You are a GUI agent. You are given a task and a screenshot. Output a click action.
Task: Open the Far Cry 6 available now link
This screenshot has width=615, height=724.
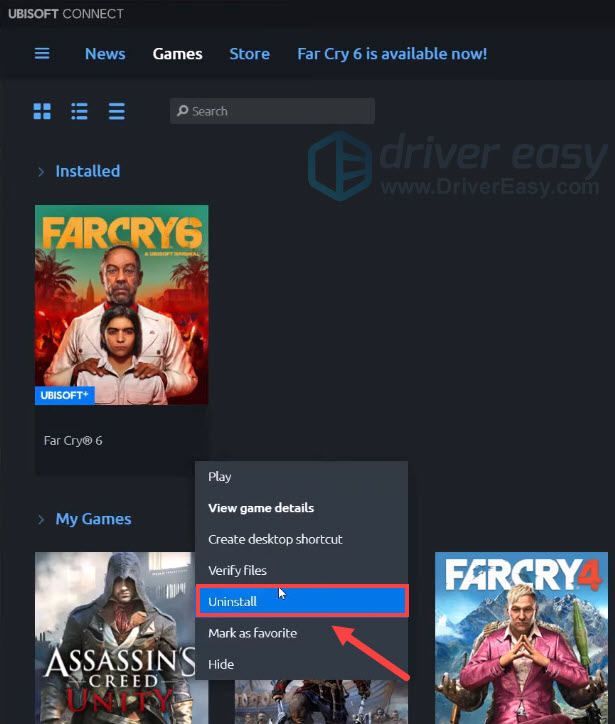click(x=392, y=54)
